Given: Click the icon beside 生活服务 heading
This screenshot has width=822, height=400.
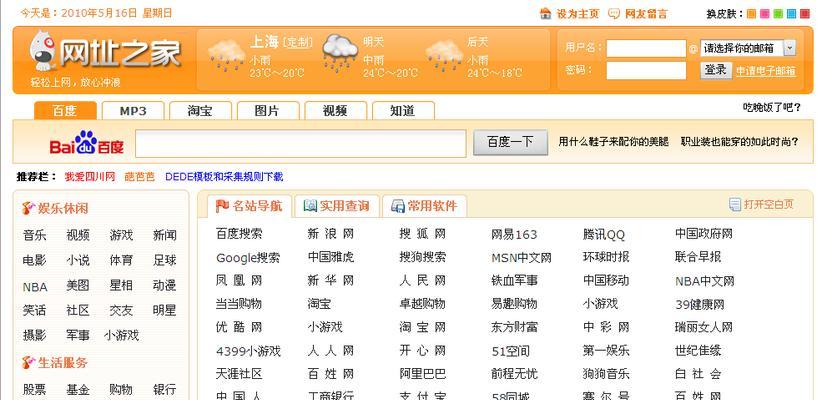Looking at the screenshot, I should tap(28, 362).
